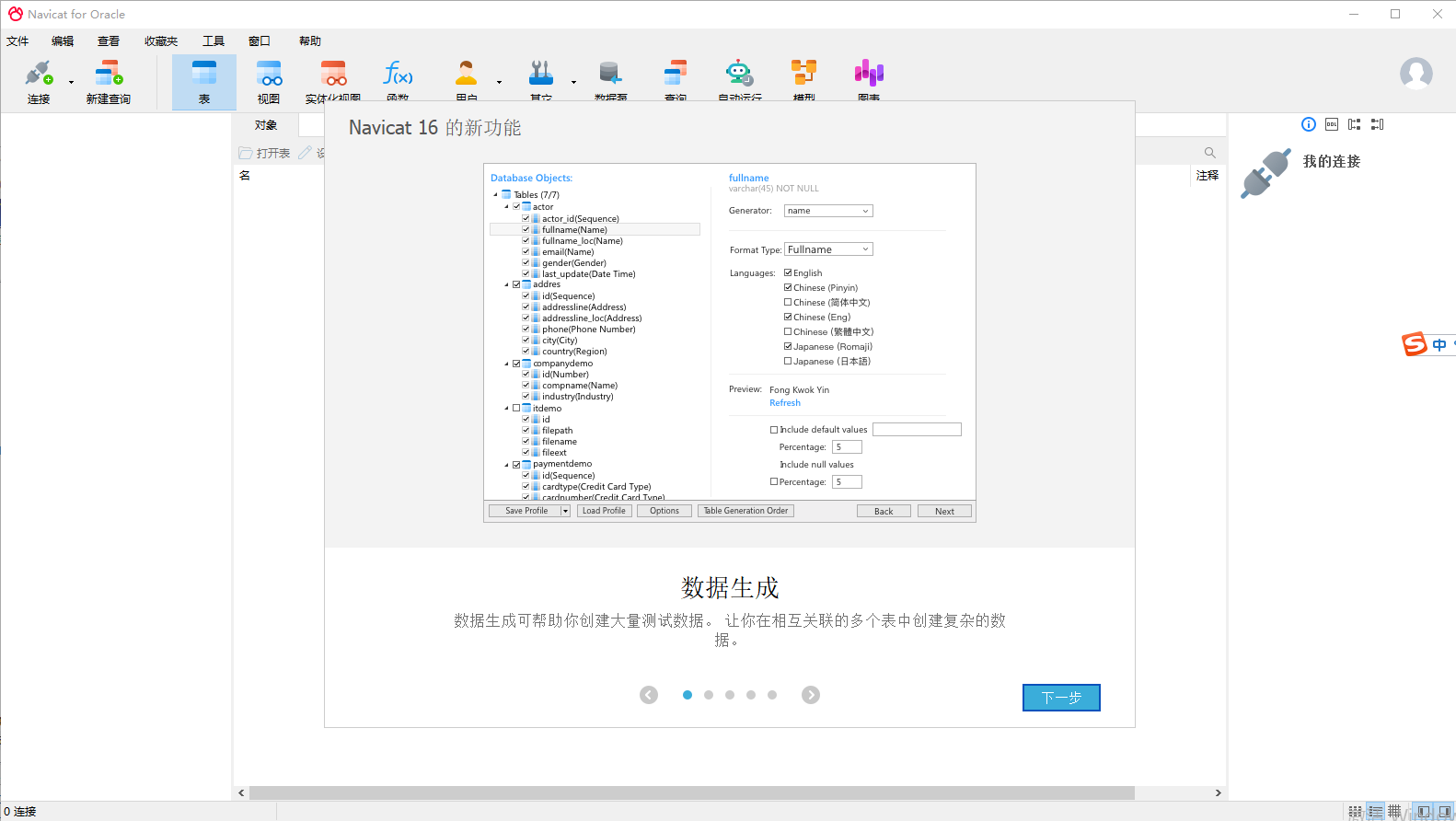Toggle the right information pane visibility
The width and height of the screenshot is (1456, 821).
[1444, 812]
